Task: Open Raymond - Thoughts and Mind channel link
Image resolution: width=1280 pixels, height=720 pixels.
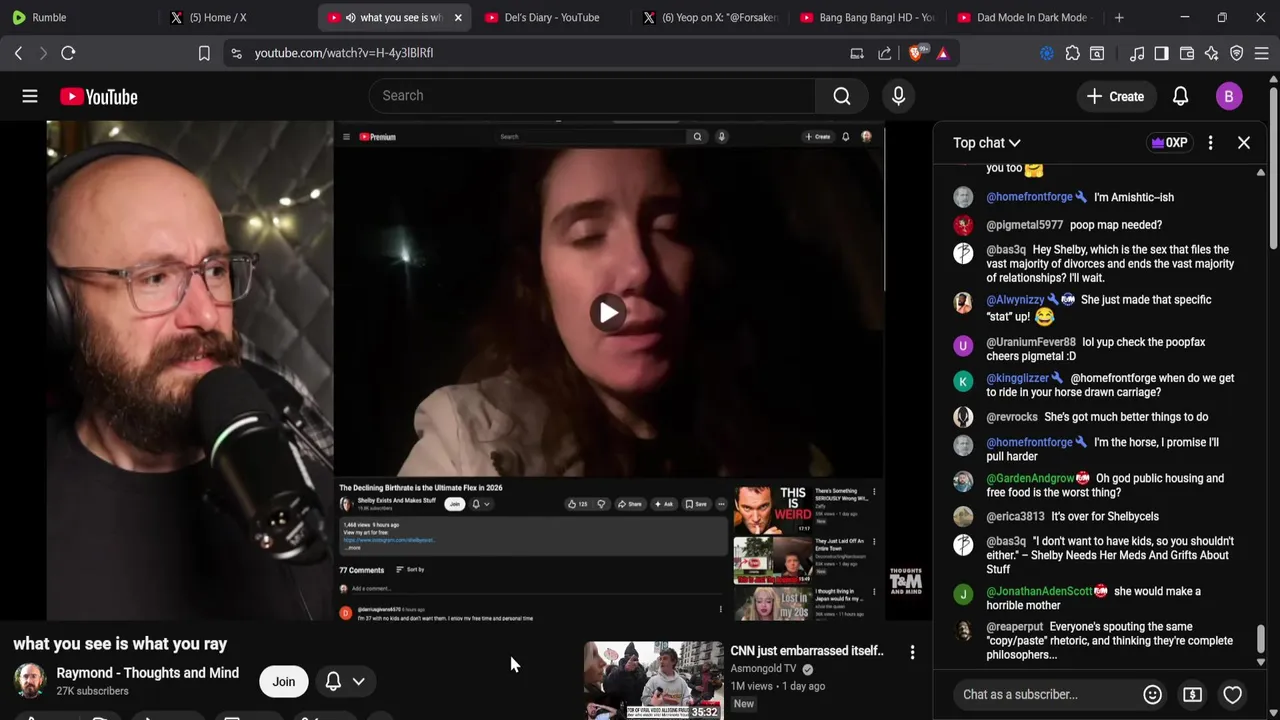Action: (147, 673)
